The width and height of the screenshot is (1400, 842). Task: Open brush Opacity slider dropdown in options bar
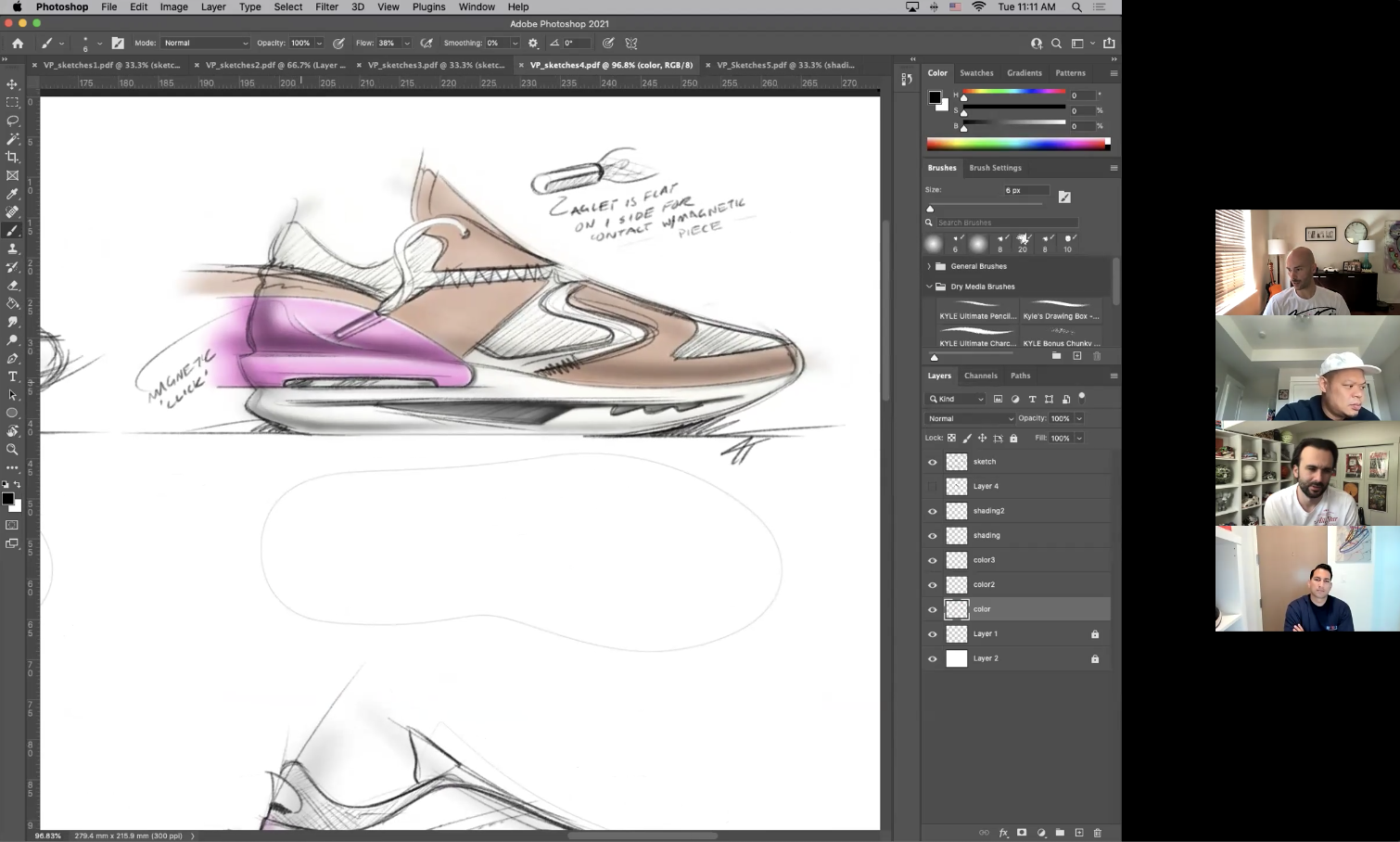click(x=320, y=43)
